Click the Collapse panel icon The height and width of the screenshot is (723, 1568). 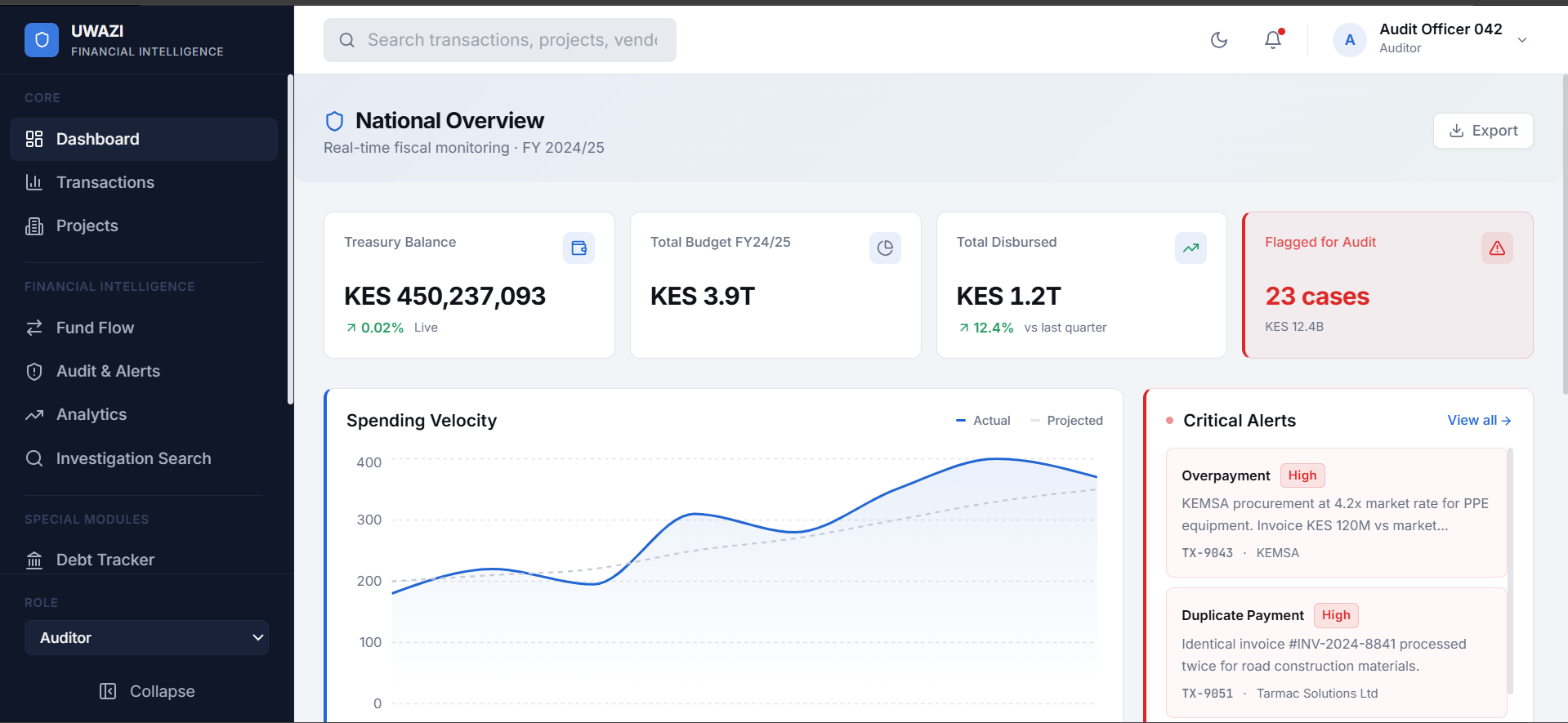(x=108, y=691)
